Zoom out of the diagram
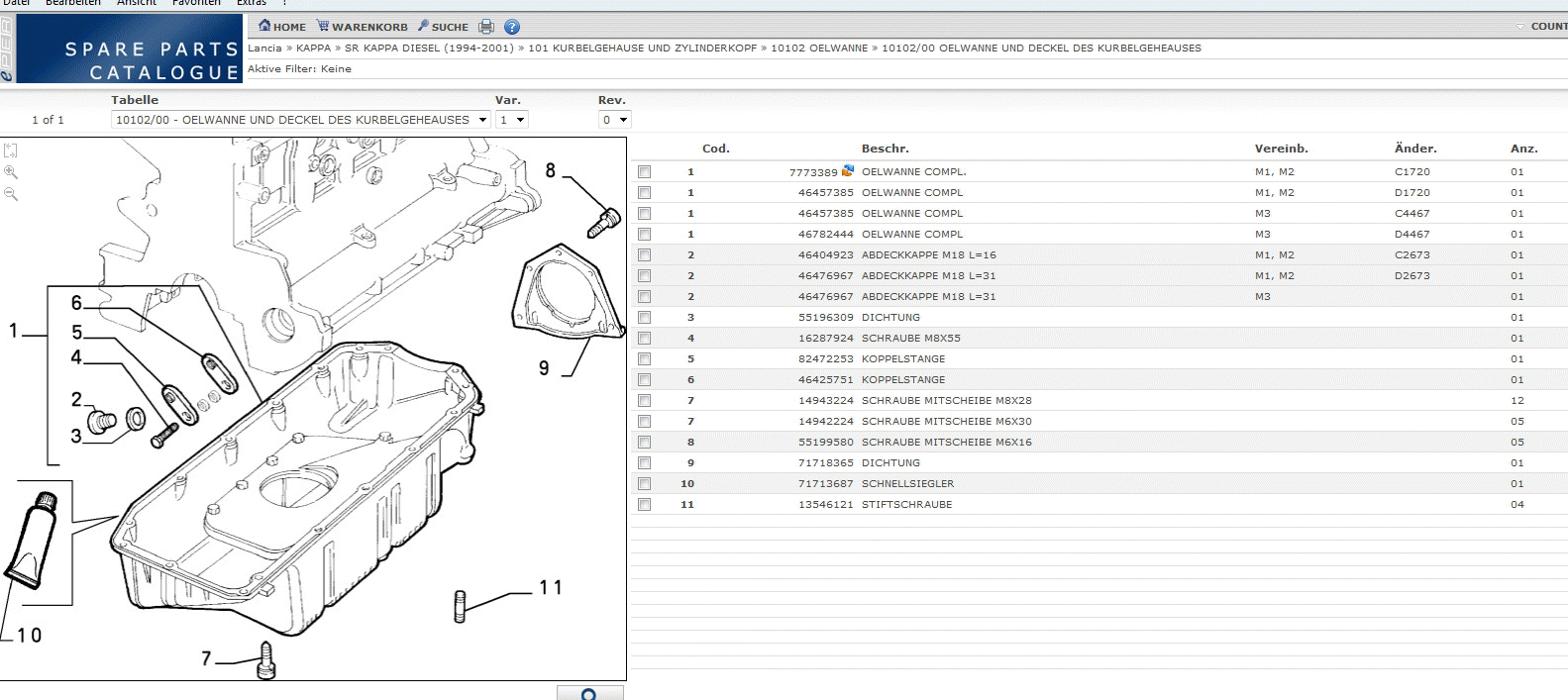Viewport: 1568px width, 700px height. [11, 194]
